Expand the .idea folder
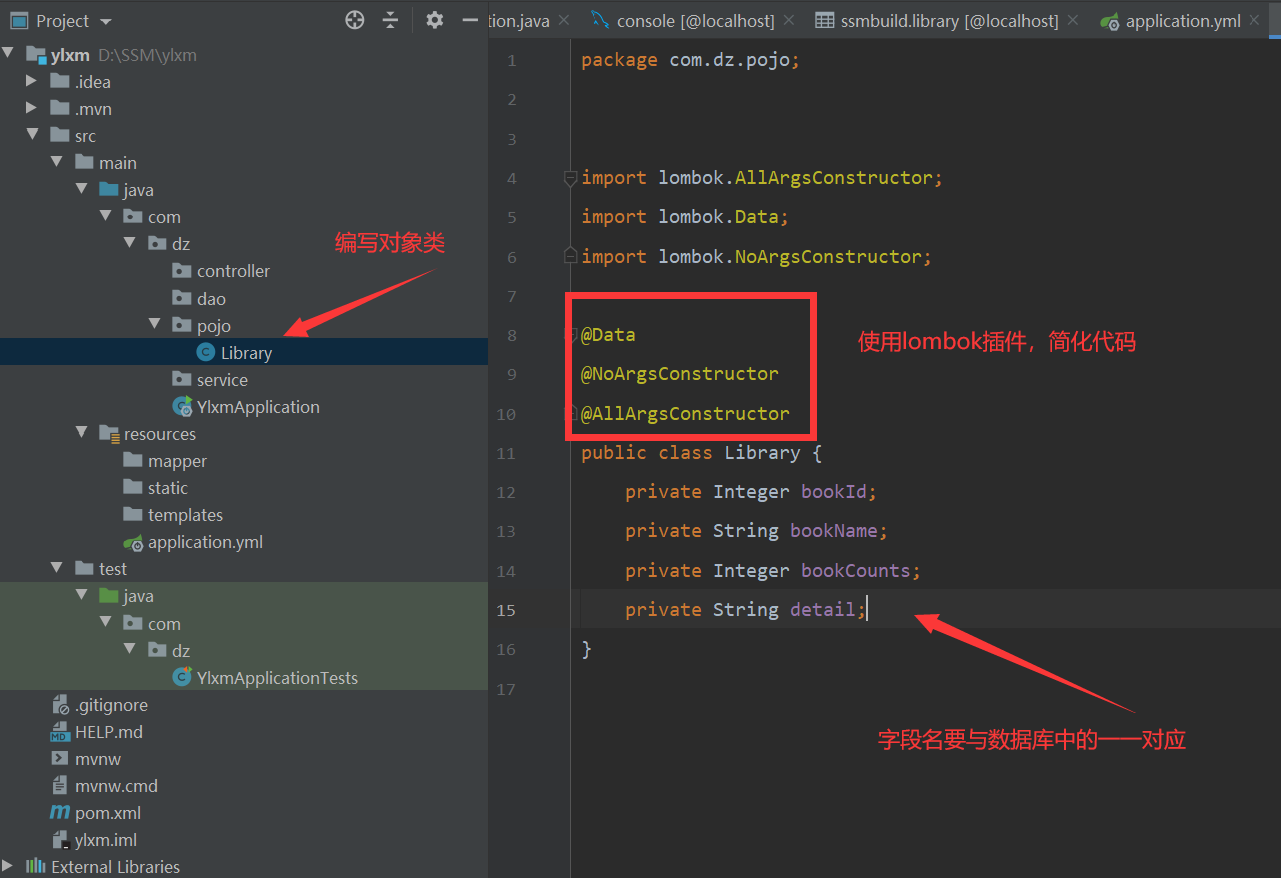This screenshot has width=1281, height=878. 32,81
